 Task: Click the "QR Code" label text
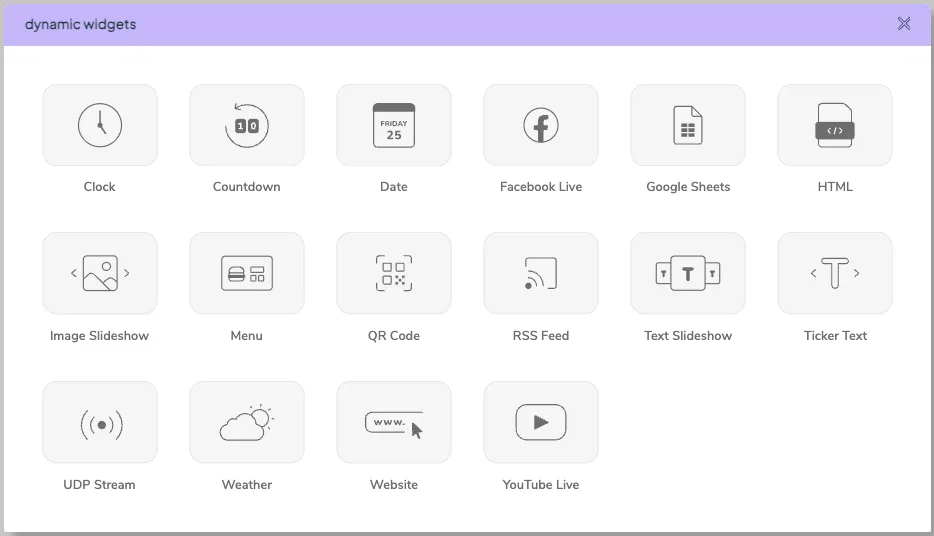[x=394, y=335]
